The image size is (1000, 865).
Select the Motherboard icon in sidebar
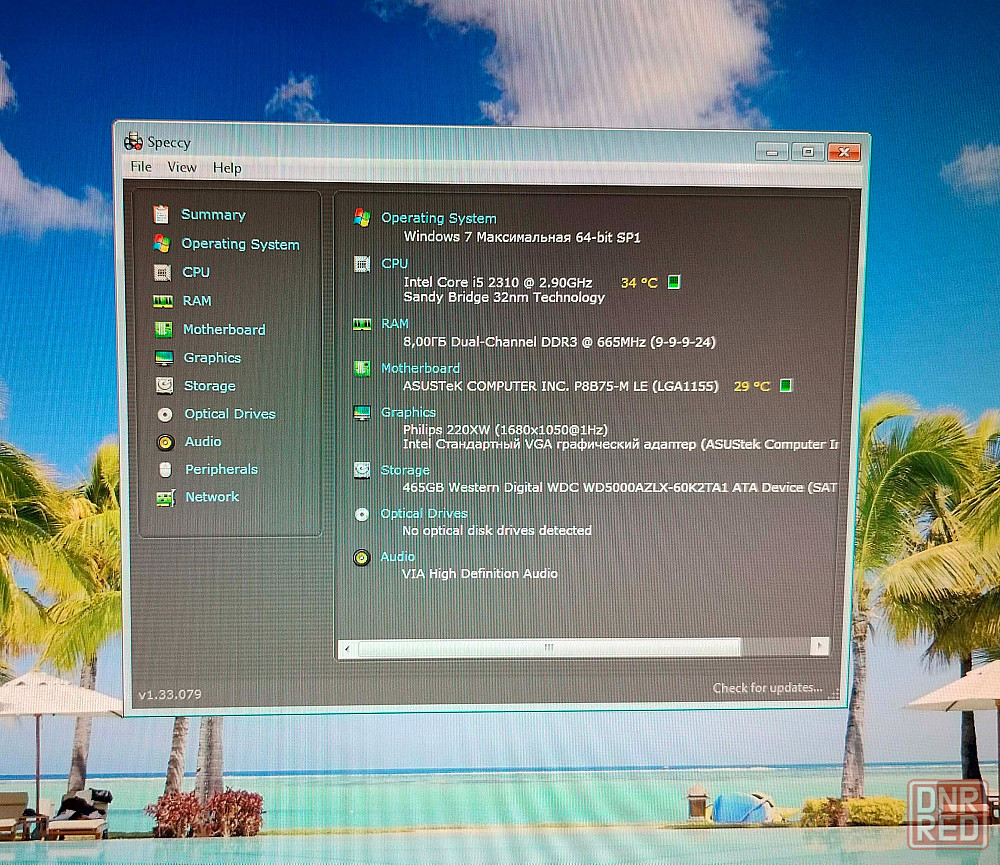click(164, 329)
